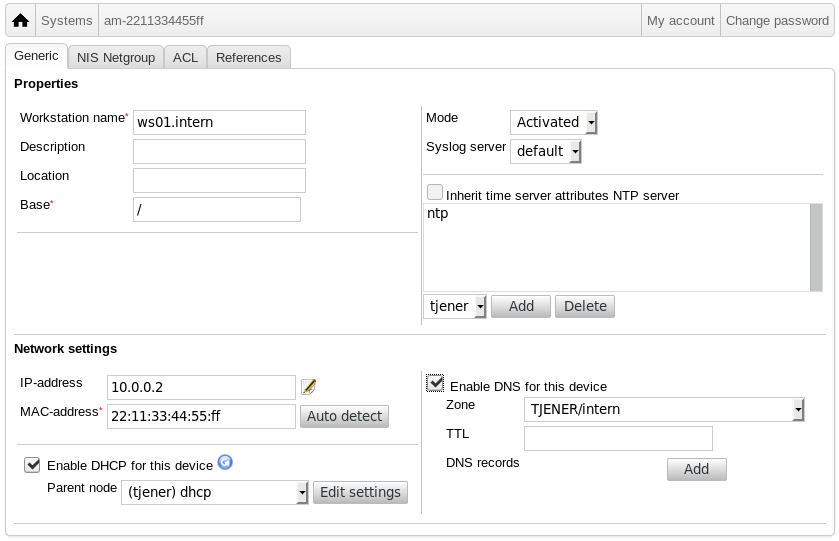839x541 pixels.
Task: Open the DHCP Parent node dropdown
Action: [215, 492]
